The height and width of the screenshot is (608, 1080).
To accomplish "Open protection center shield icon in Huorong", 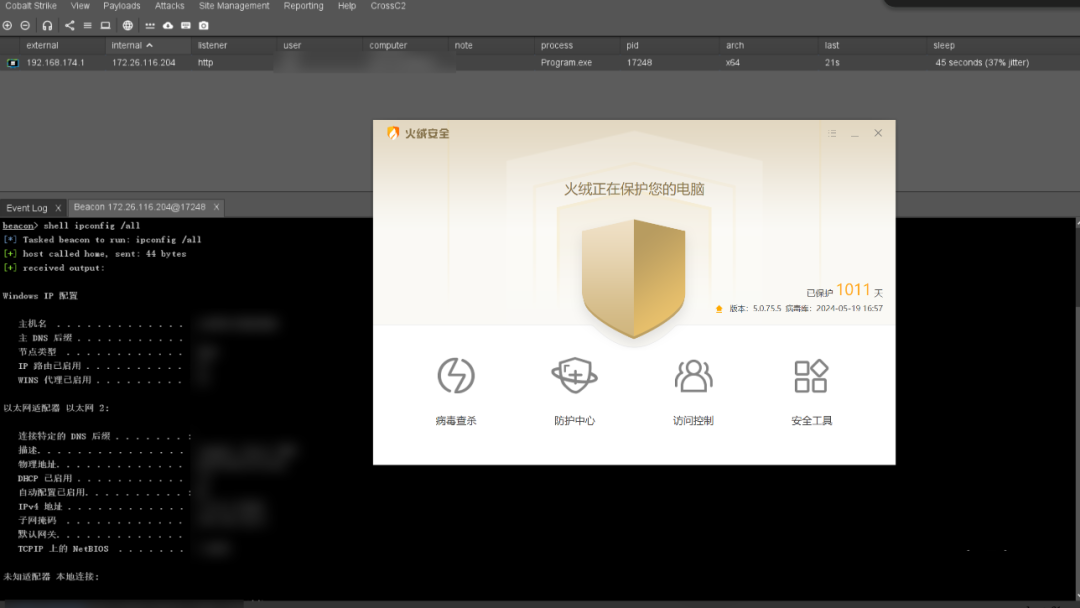I will click(574, 375).
